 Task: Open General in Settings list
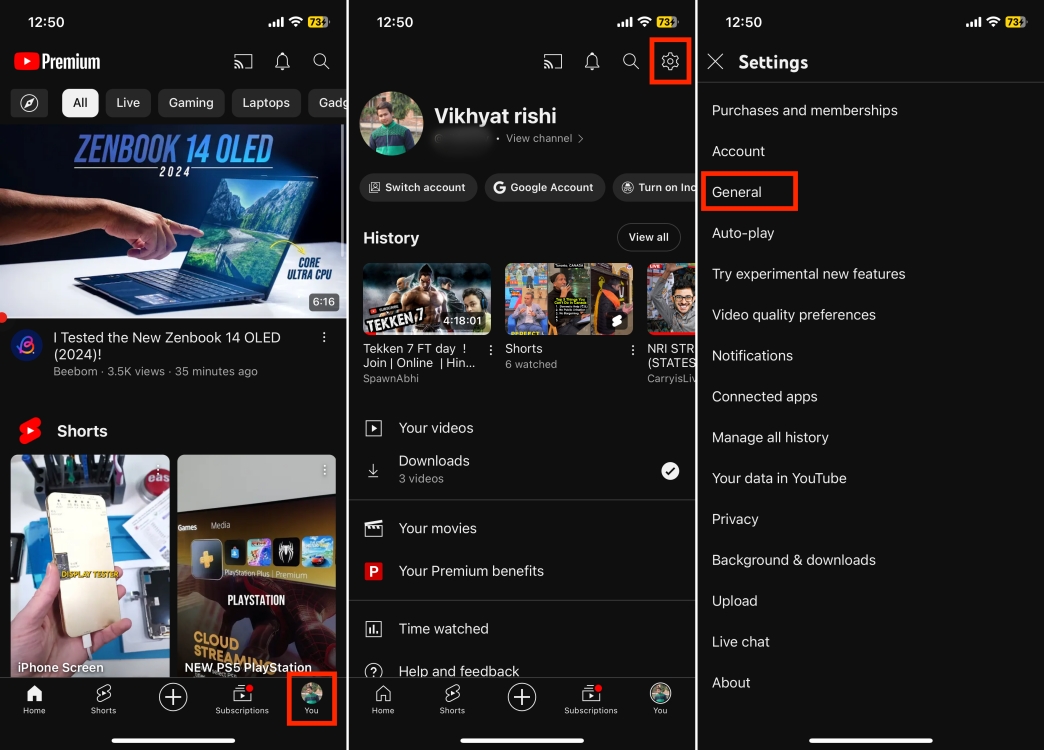pyautogui.click(x=737, y=191)
